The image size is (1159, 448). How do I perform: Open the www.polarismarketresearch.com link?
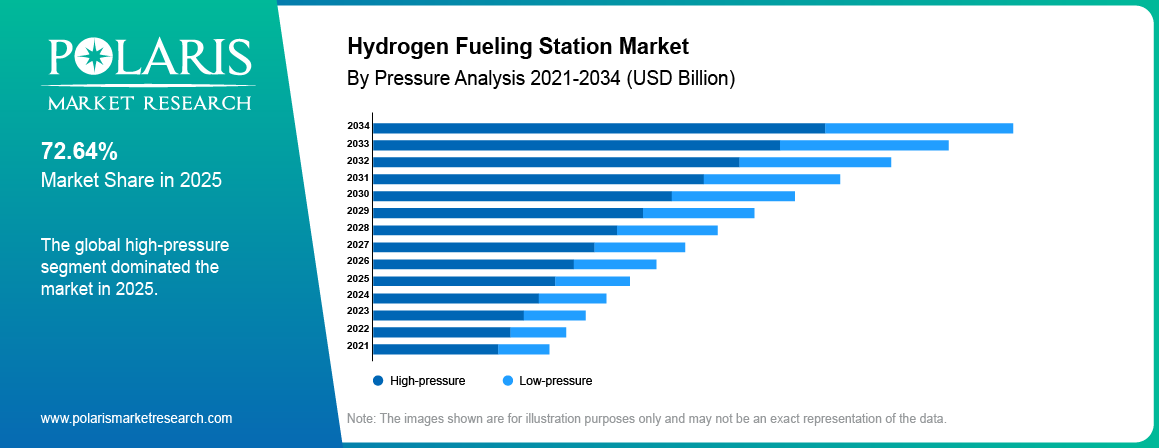coord(136,418)
